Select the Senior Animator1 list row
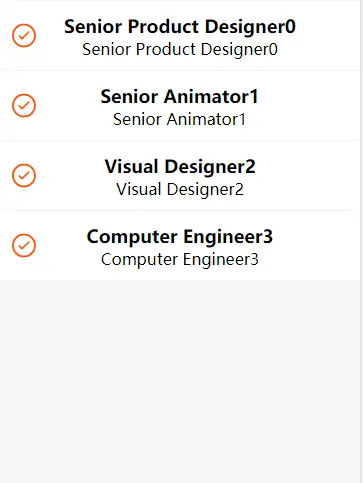 180,105
